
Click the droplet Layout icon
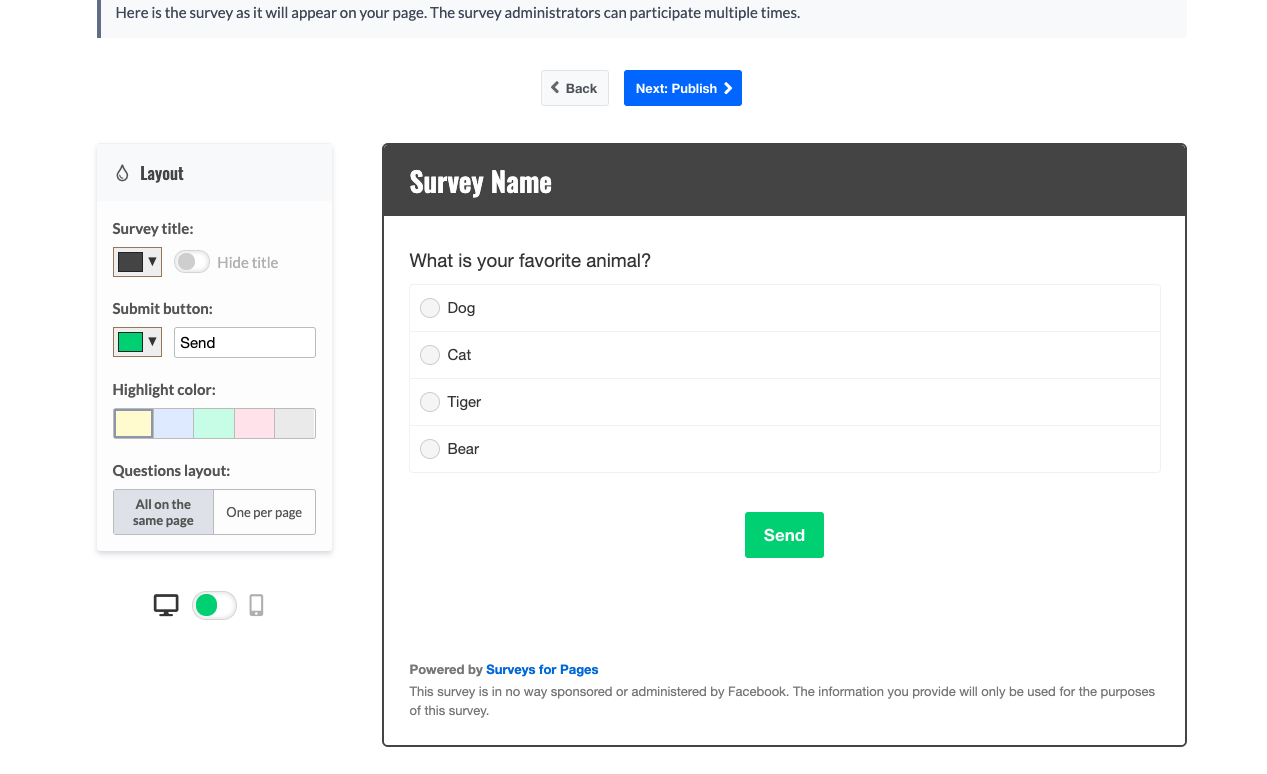[x=122, y=173]
